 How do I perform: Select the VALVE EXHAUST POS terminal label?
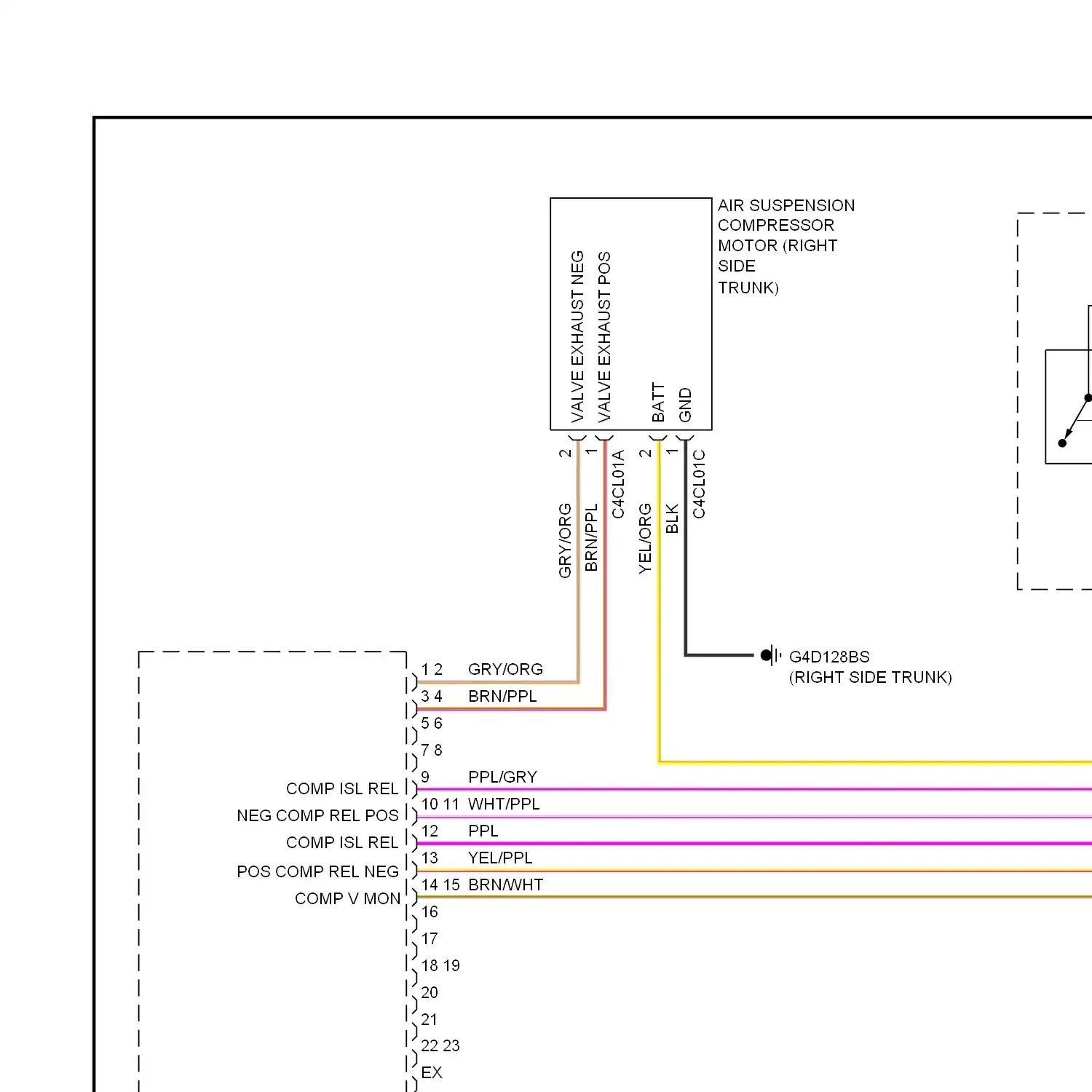(x=604, y=337)
